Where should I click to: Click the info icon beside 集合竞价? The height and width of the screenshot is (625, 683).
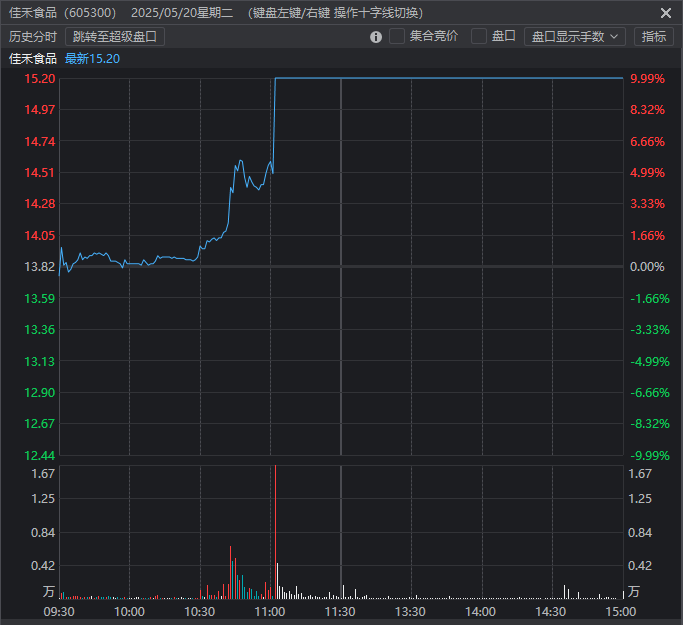376,37
